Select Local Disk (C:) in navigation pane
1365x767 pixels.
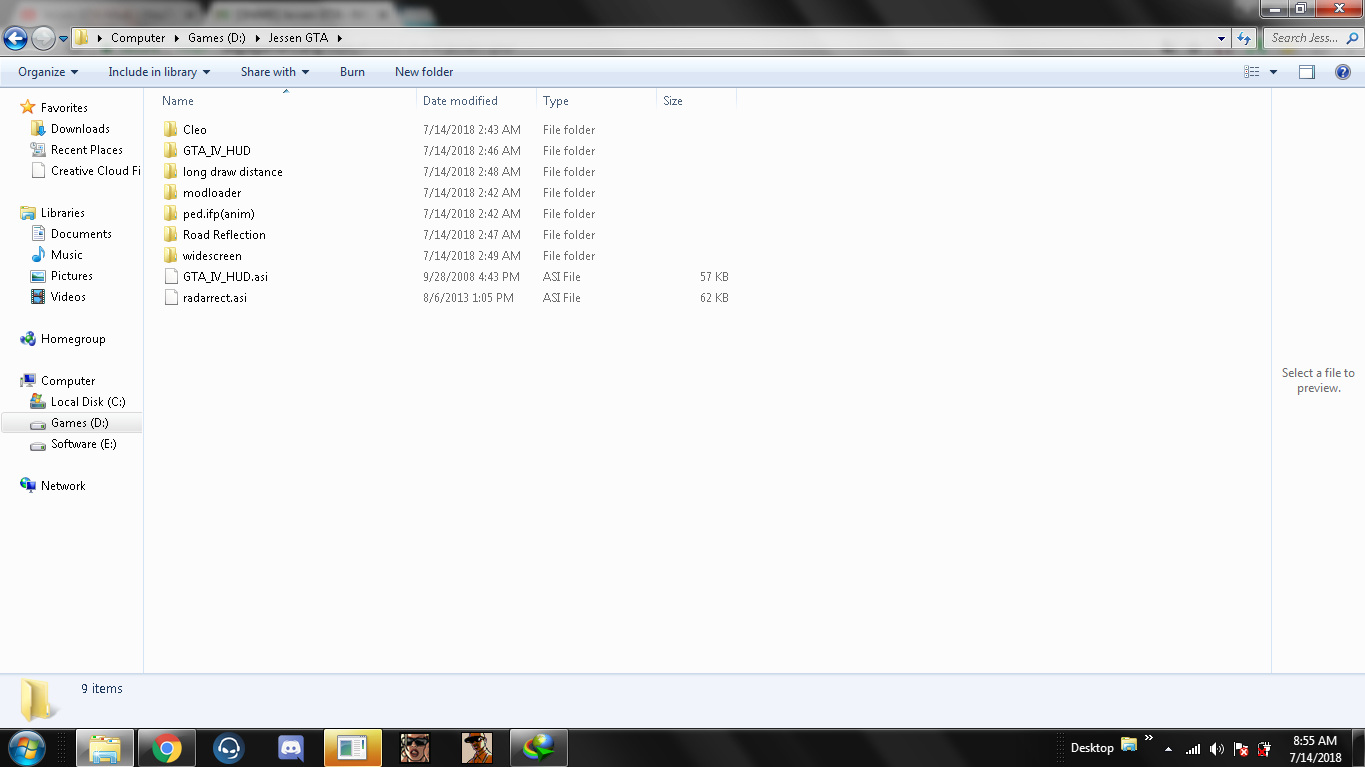tap(88, 402)
